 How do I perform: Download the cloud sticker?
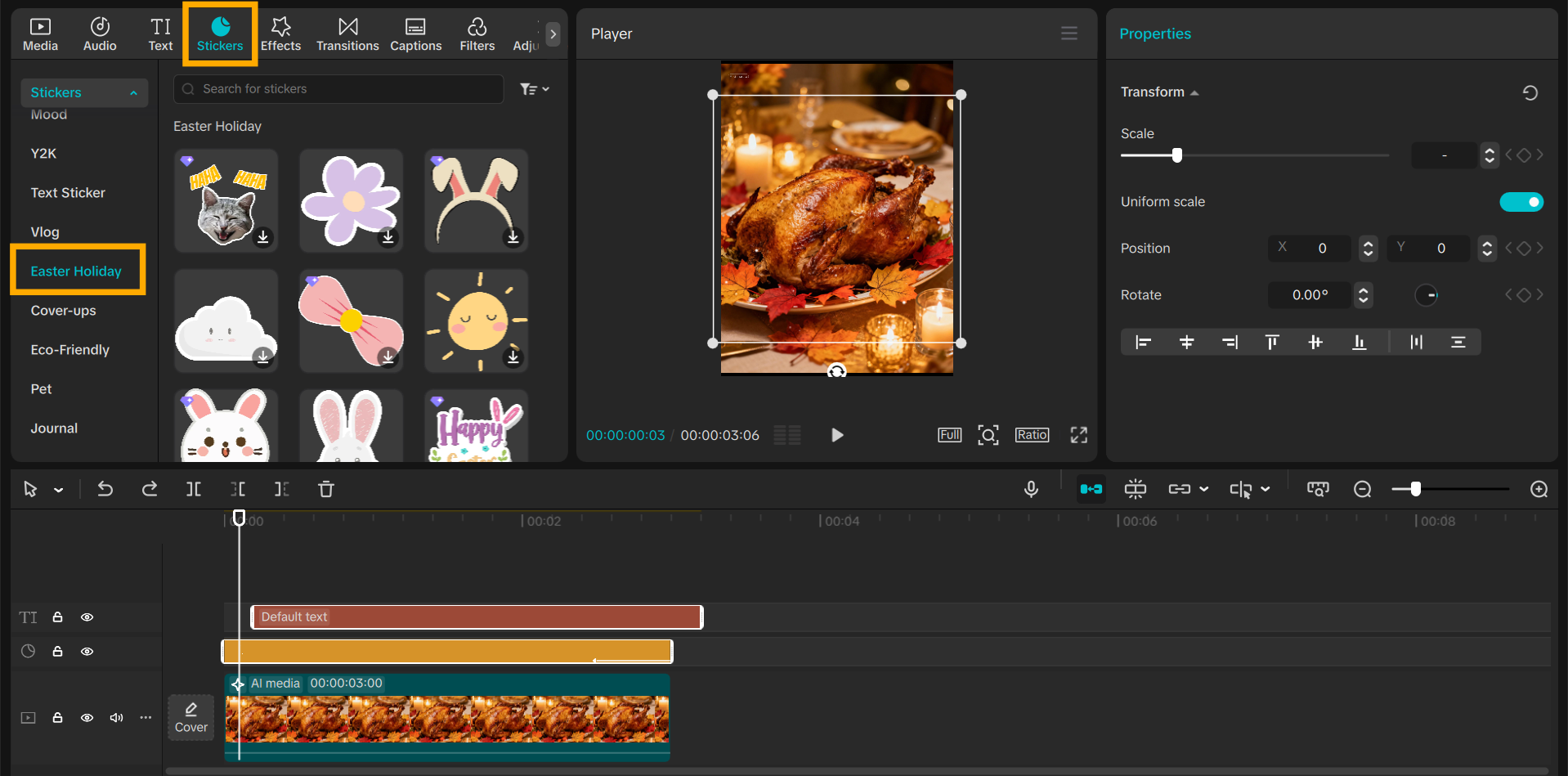[262, 357]
